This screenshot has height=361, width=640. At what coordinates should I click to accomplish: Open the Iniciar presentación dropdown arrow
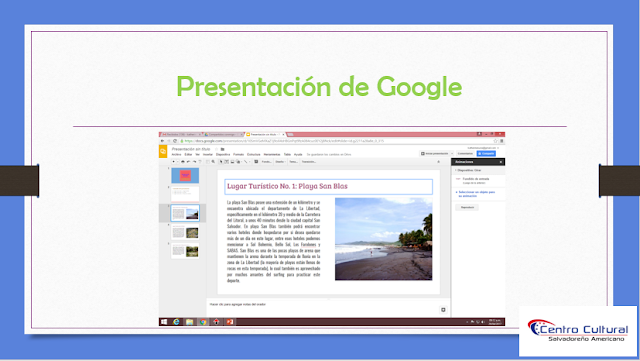[452, 154]
